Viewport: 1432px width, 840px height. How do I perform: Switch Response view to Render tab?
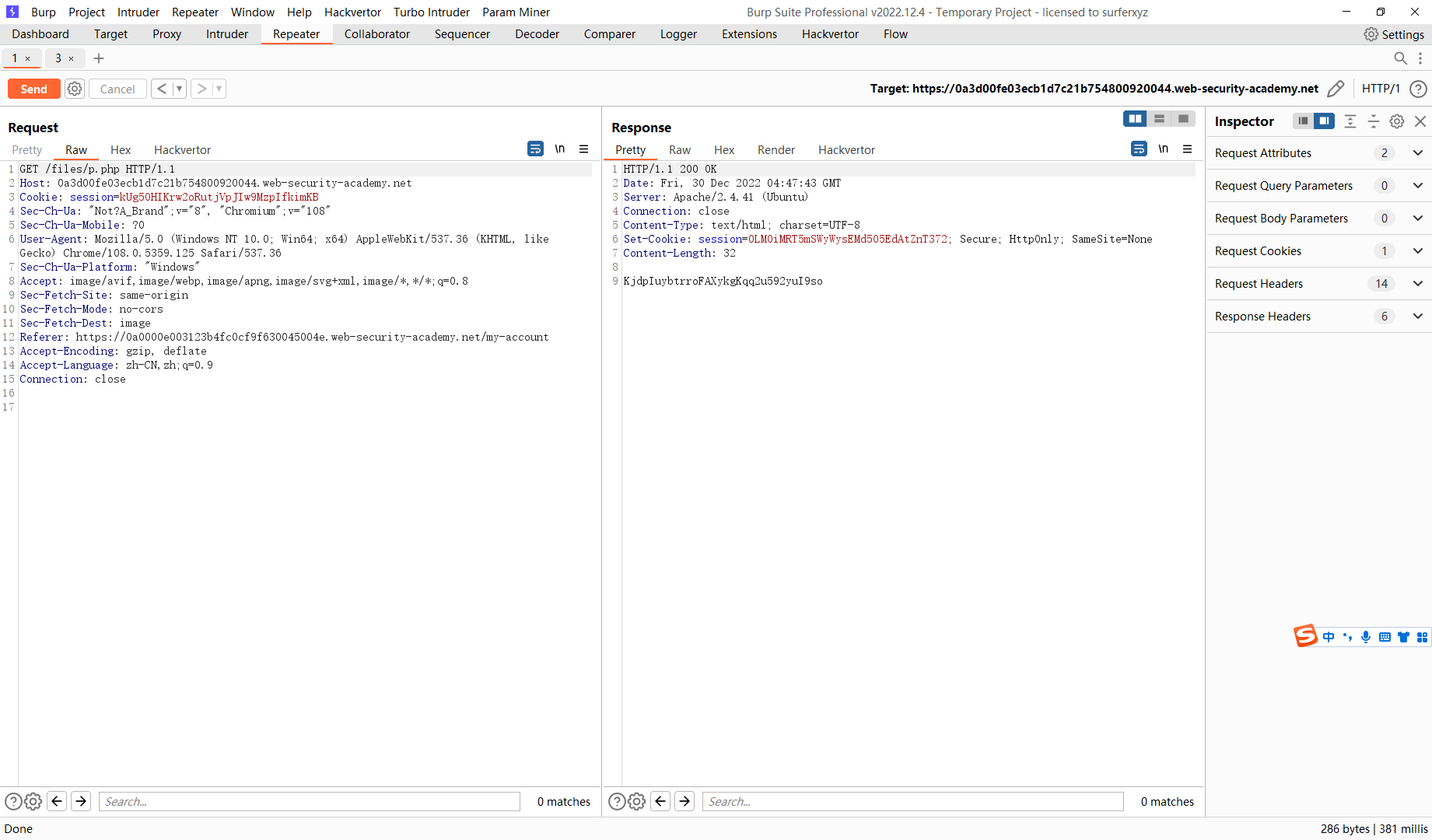(x=776, y=149)
